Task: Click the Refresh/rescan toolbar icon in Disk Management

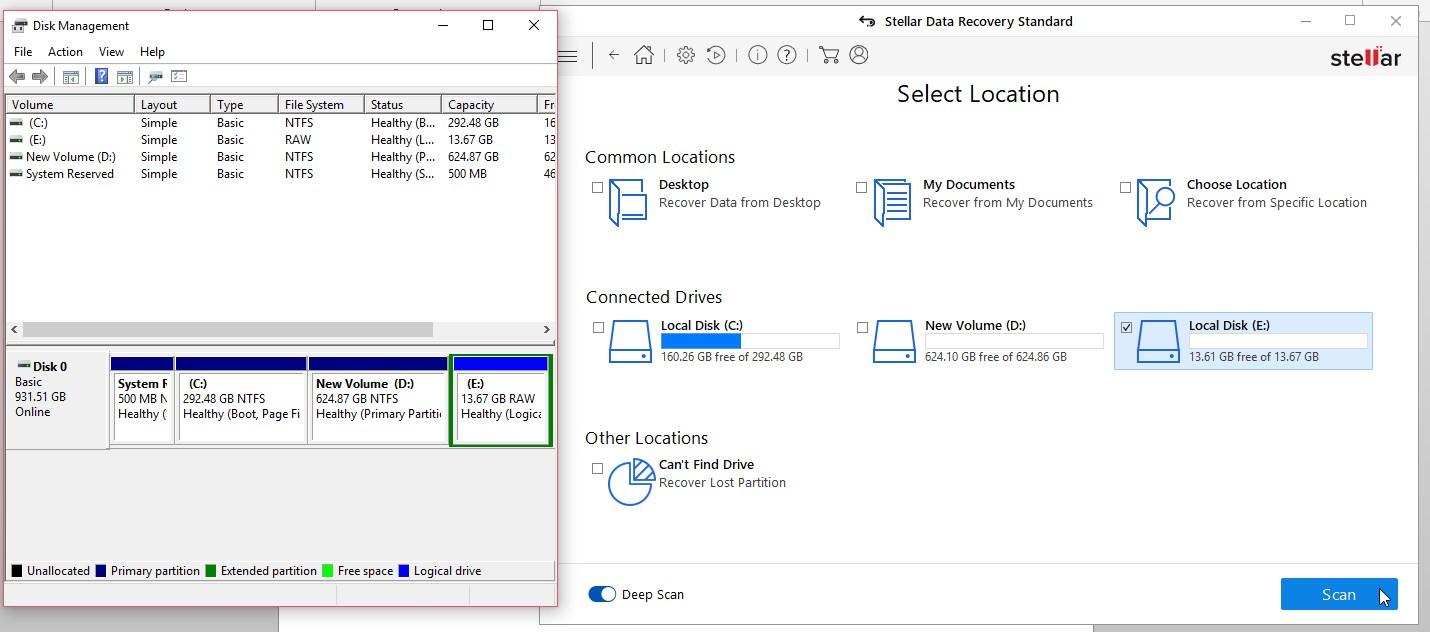Action: tap(155, 77)
